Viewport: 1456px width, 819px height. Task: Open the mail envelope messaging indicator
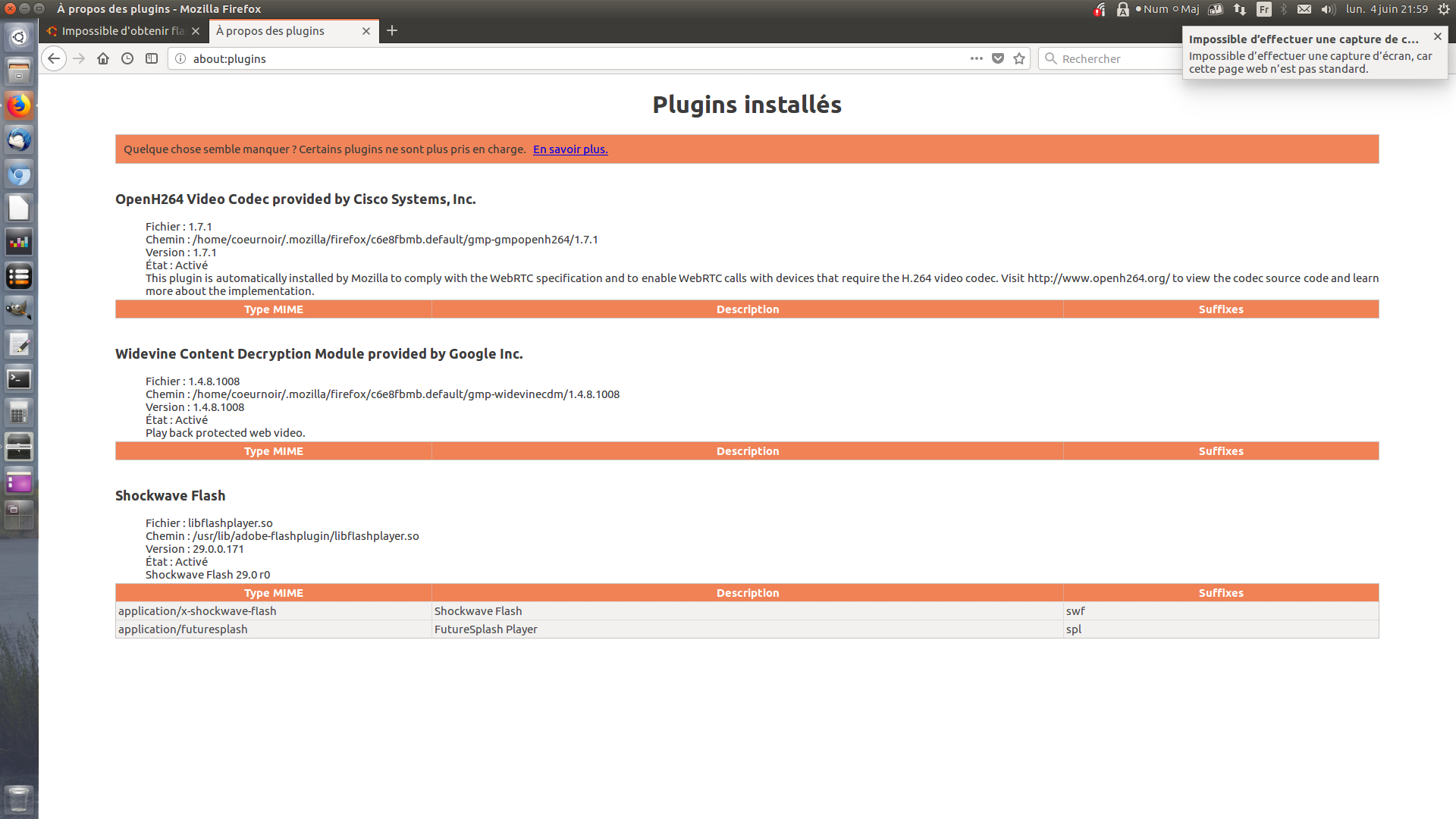[1304, 9]
